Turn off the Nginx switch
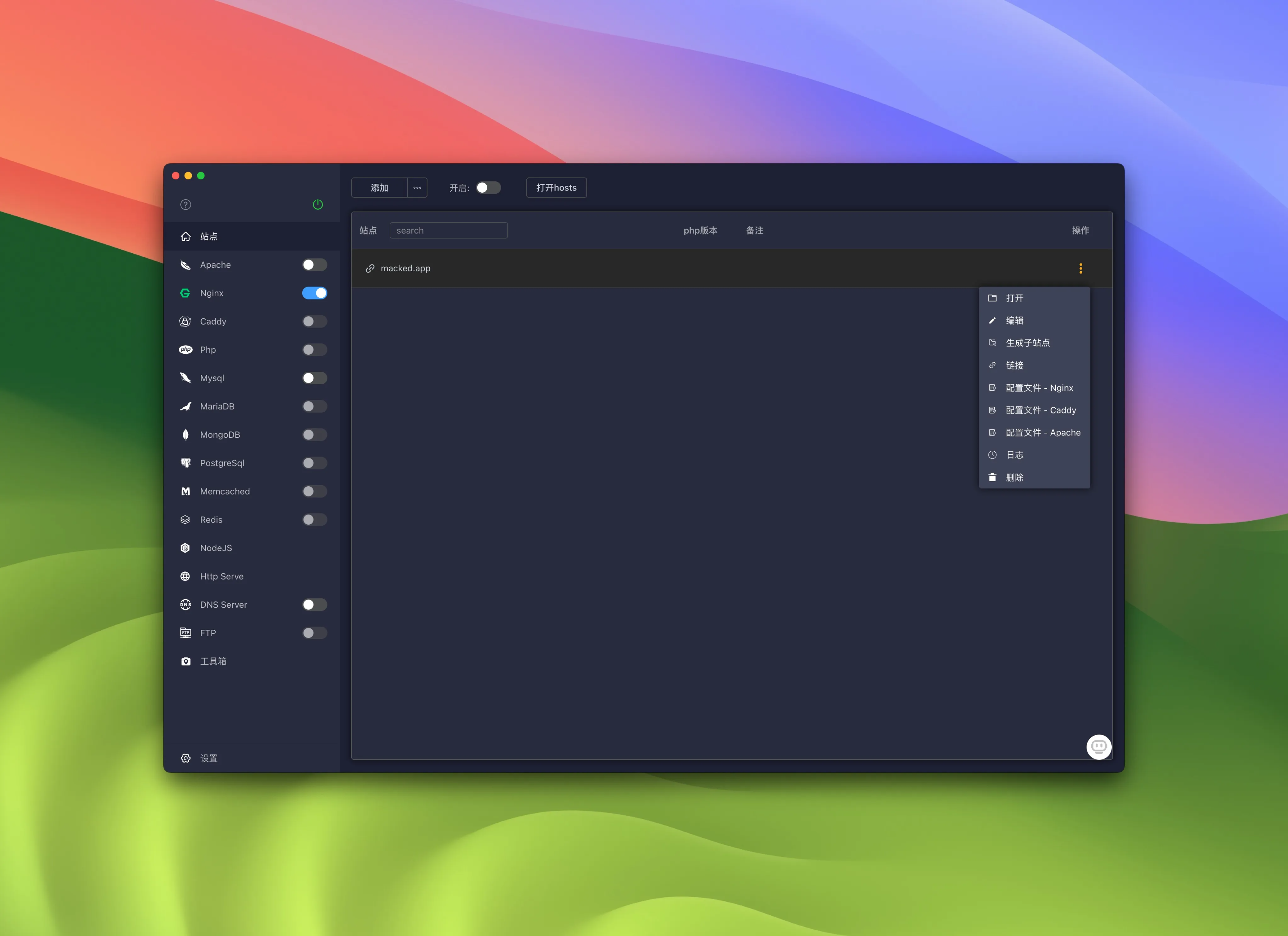This screenshot has width=1288, height=936. (x=314, y=293)
